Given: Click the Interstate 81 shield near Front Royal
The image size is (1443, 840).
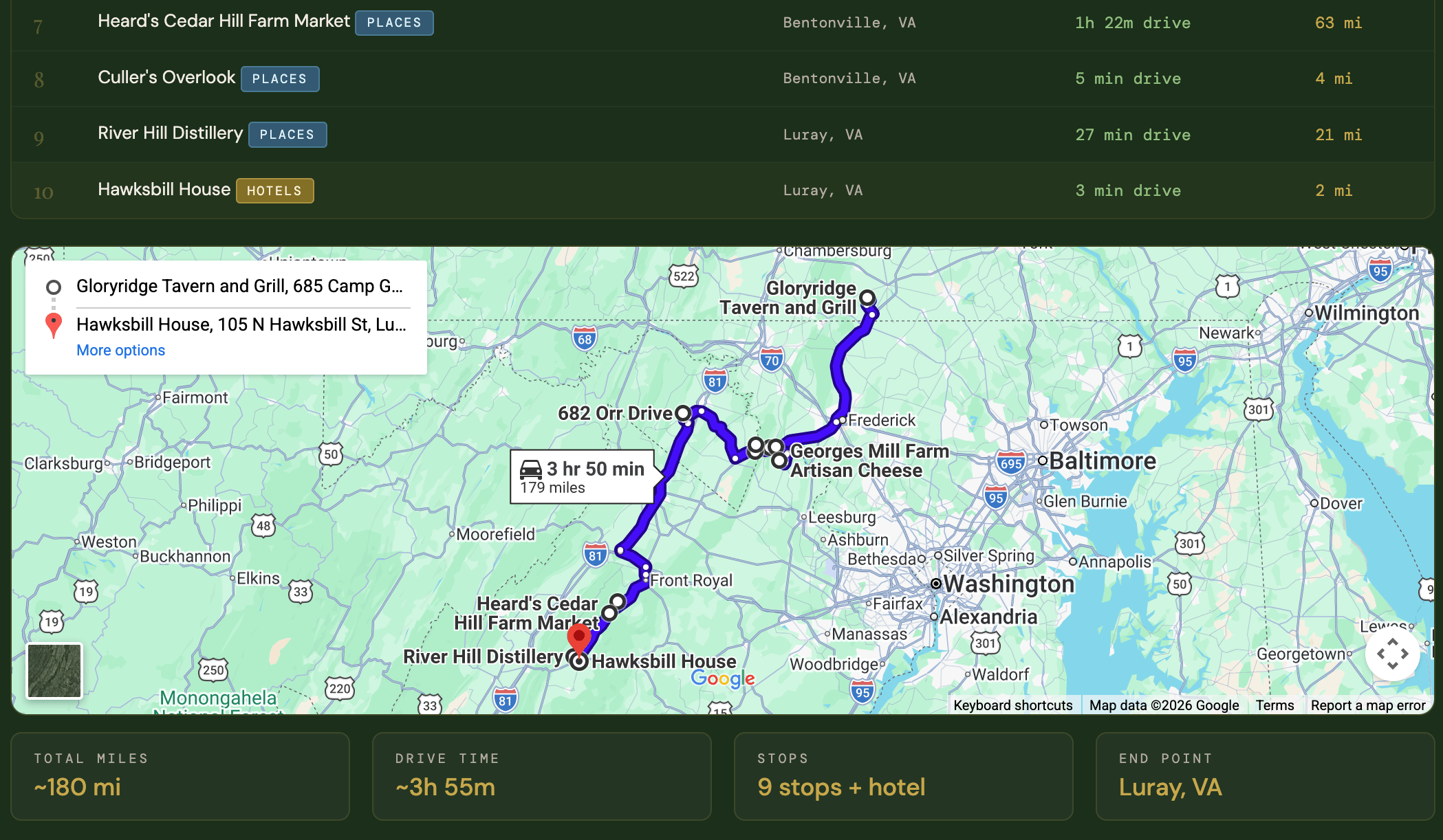Looking at the screenshot, I should pos(596,555).
